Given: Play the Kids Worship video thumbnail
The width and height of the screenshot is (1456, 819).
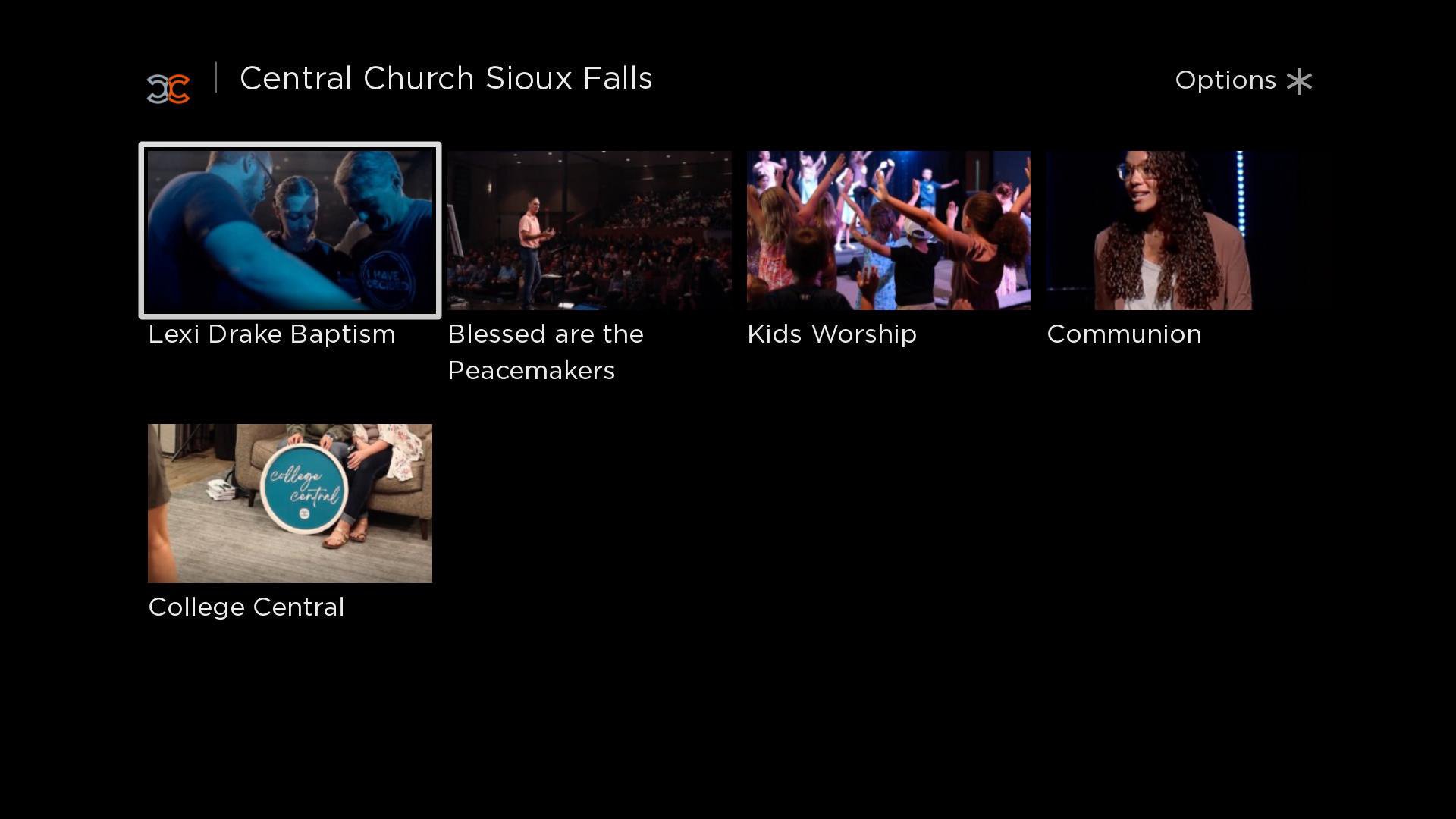Looking at the screenshot, I should (889, 231).
